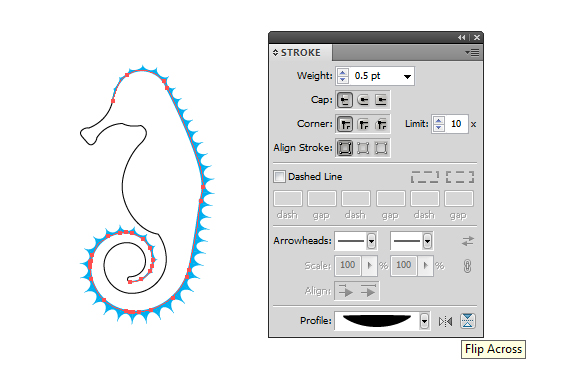The height and width of the screenshot is (387, 565).
Task: Choose the Miter Join corner icon
Action: tap(345, 124)
